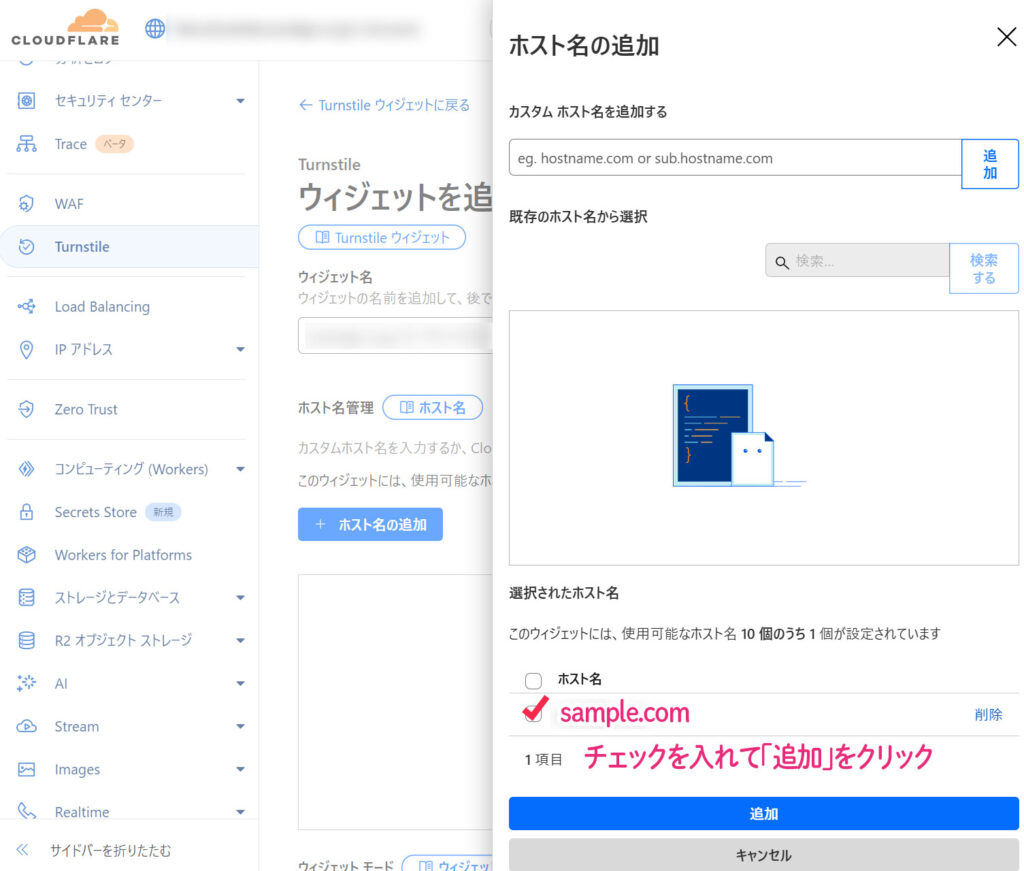Open the Images menu item
Screen dimensions: 1024x871
click(77, 770)
